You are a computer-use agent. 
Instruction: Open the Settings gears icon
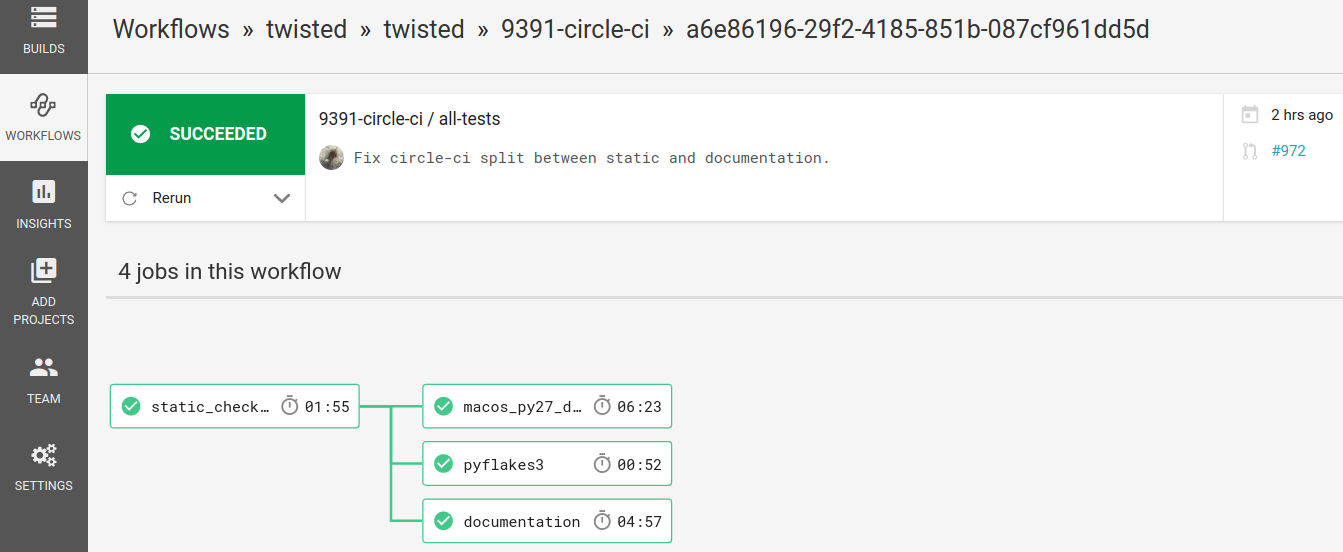(44, 456)
